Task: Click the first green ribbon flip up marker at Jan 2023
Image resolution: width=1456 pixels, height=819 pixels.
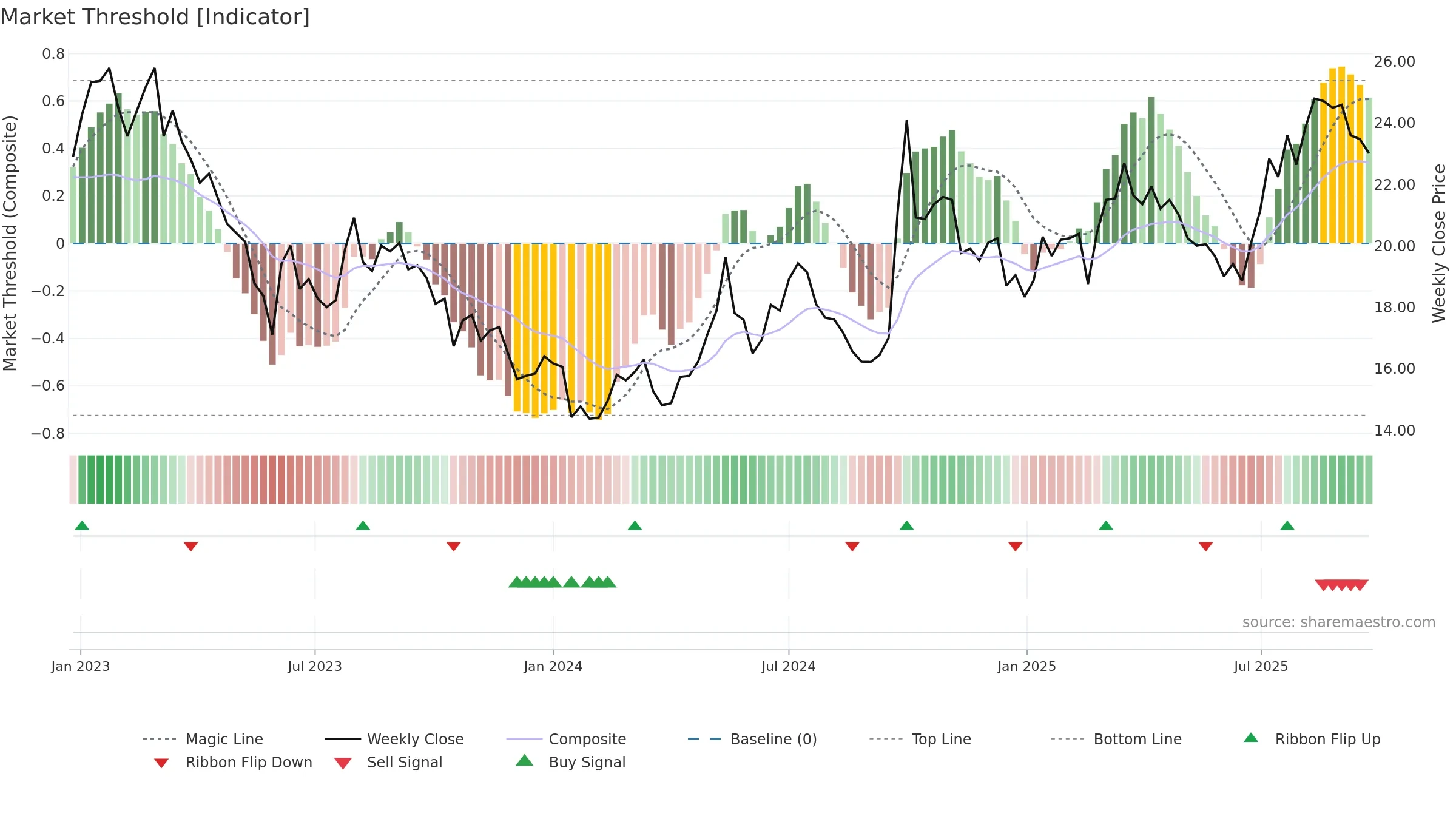Action: 82,525
